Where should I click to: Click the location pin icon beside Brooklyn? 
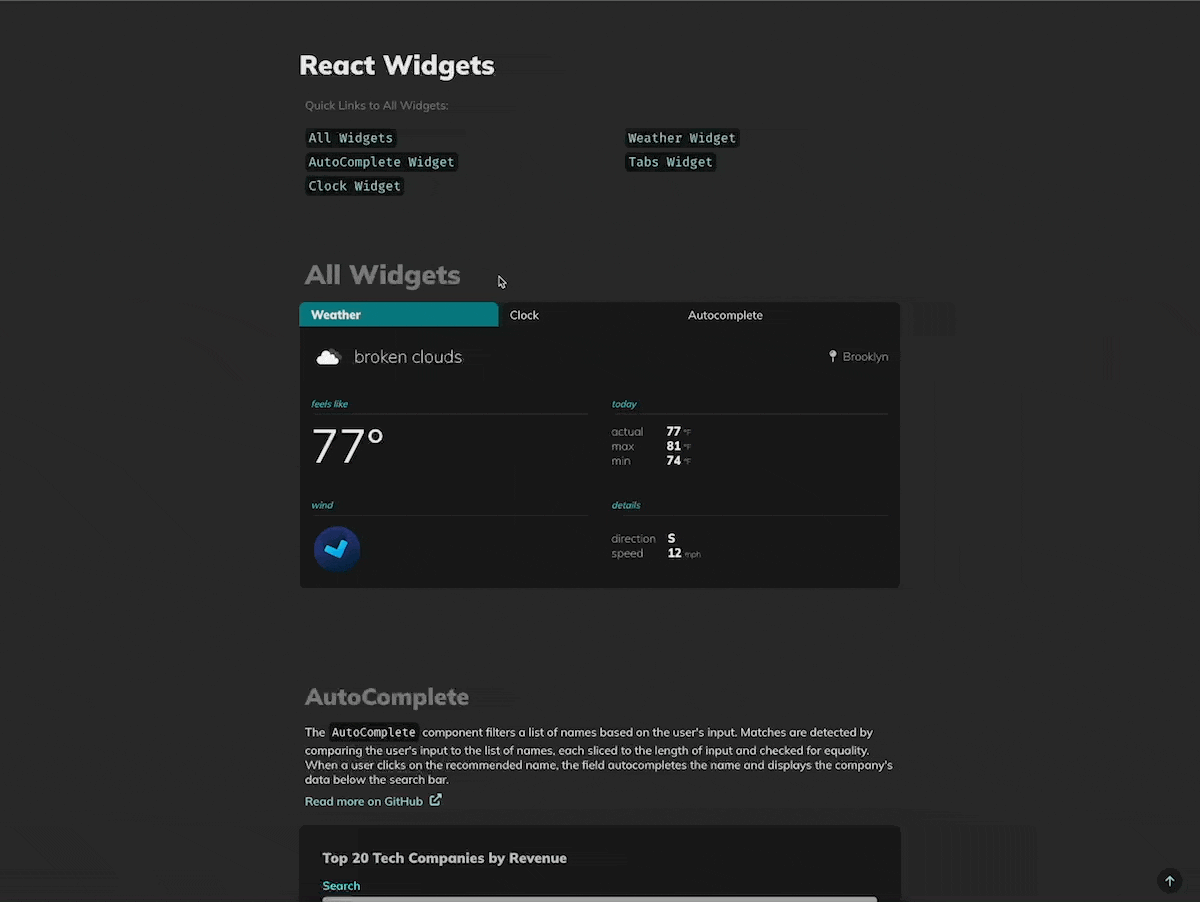832,356
